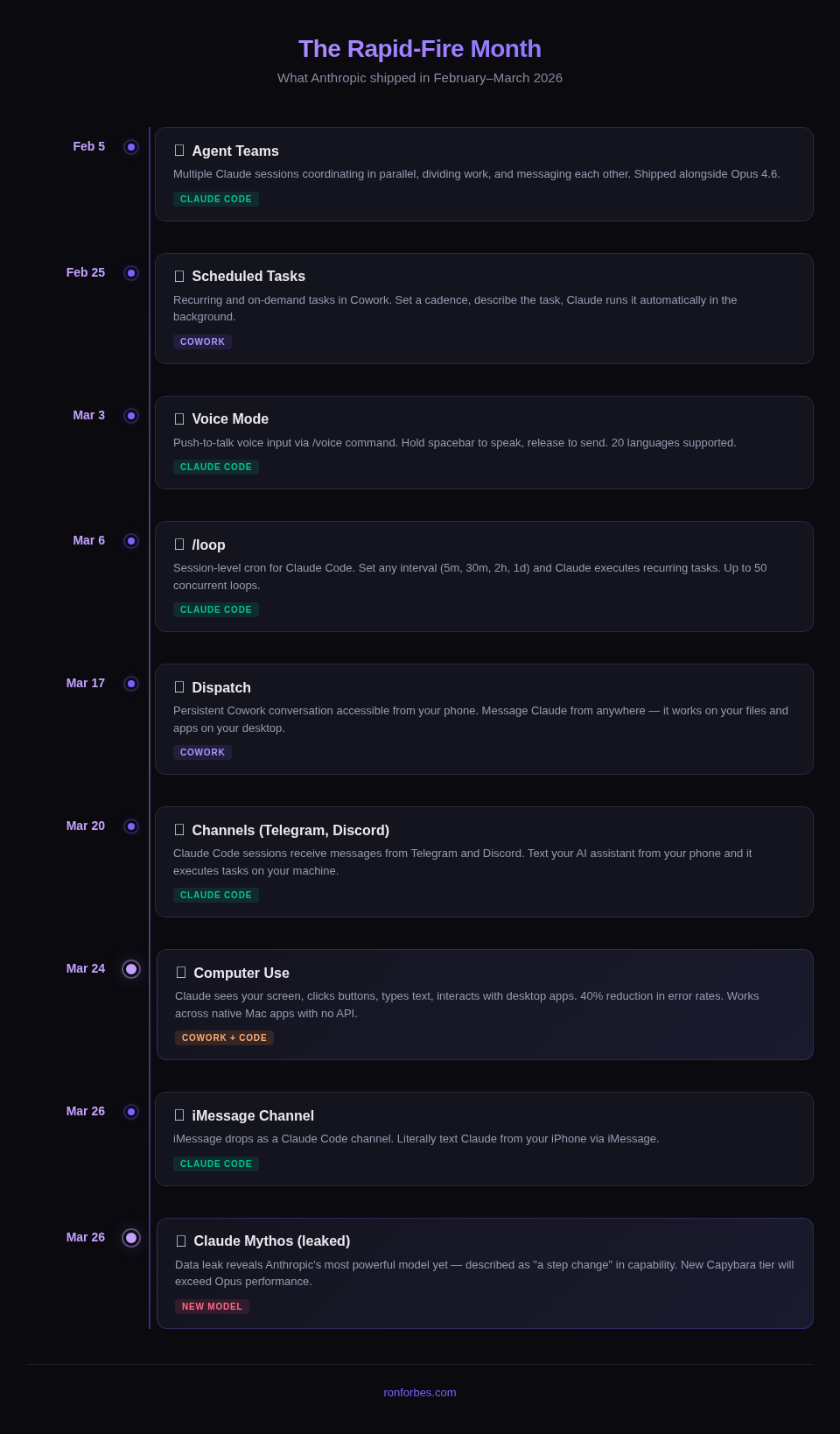
Task: Click the Dispatch card icon
Action: pyautogui.click(x=179, y=687)
